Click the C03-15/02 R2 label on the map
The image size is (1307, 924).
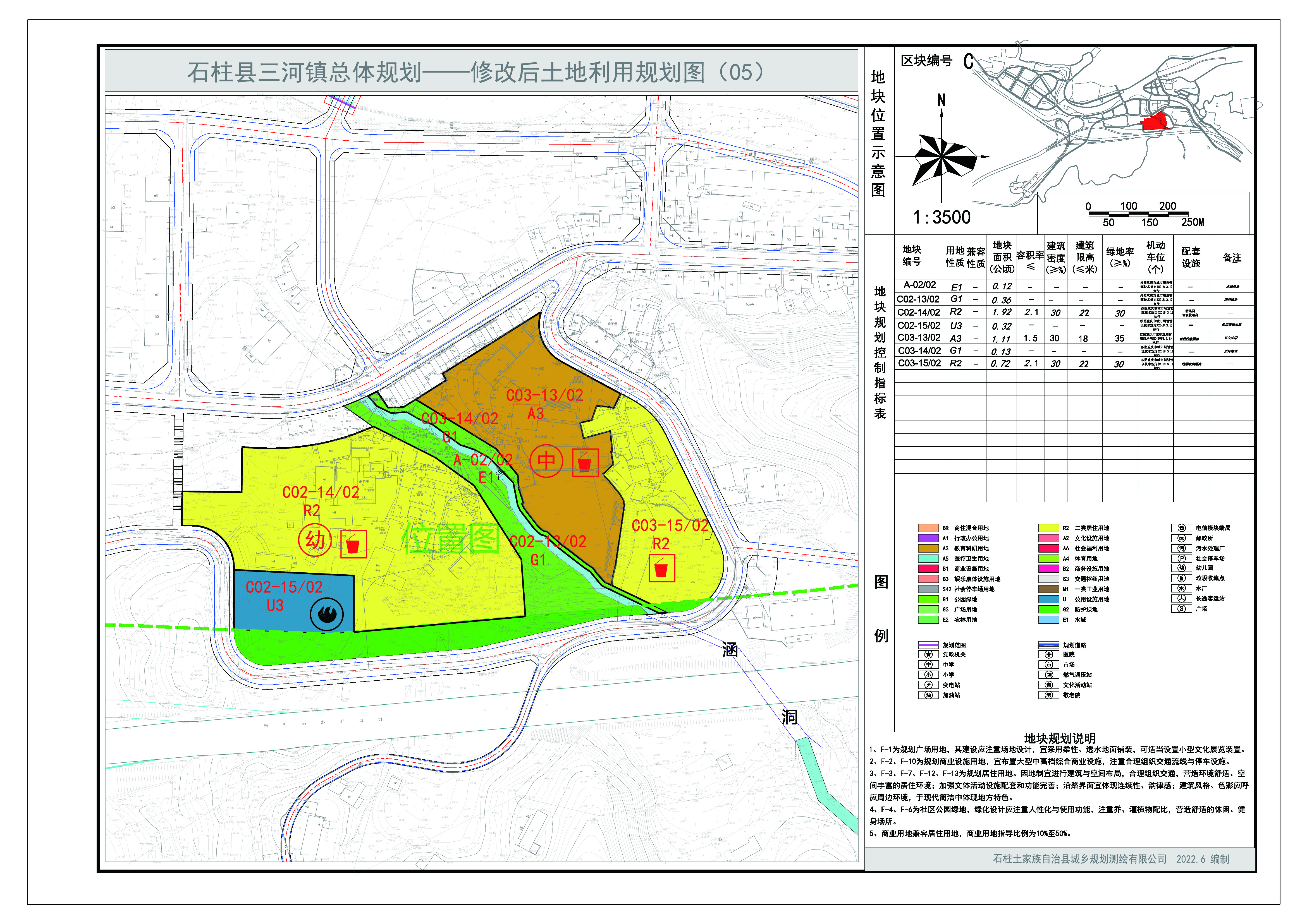pyautogui.click(x=670, y=534)
